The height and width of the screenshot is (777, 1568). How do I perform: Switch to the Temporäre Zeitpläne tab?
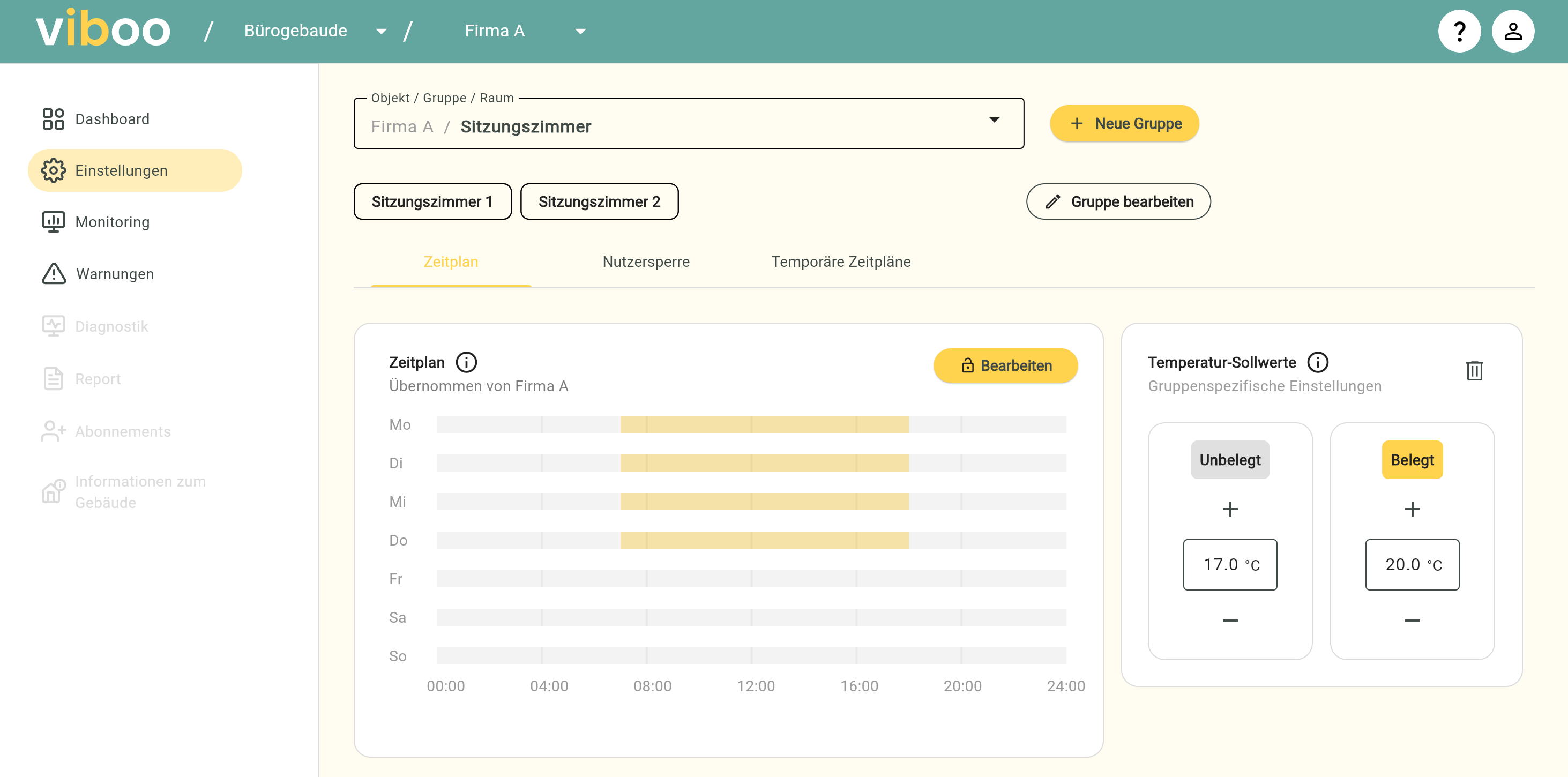tap(841, 262)
